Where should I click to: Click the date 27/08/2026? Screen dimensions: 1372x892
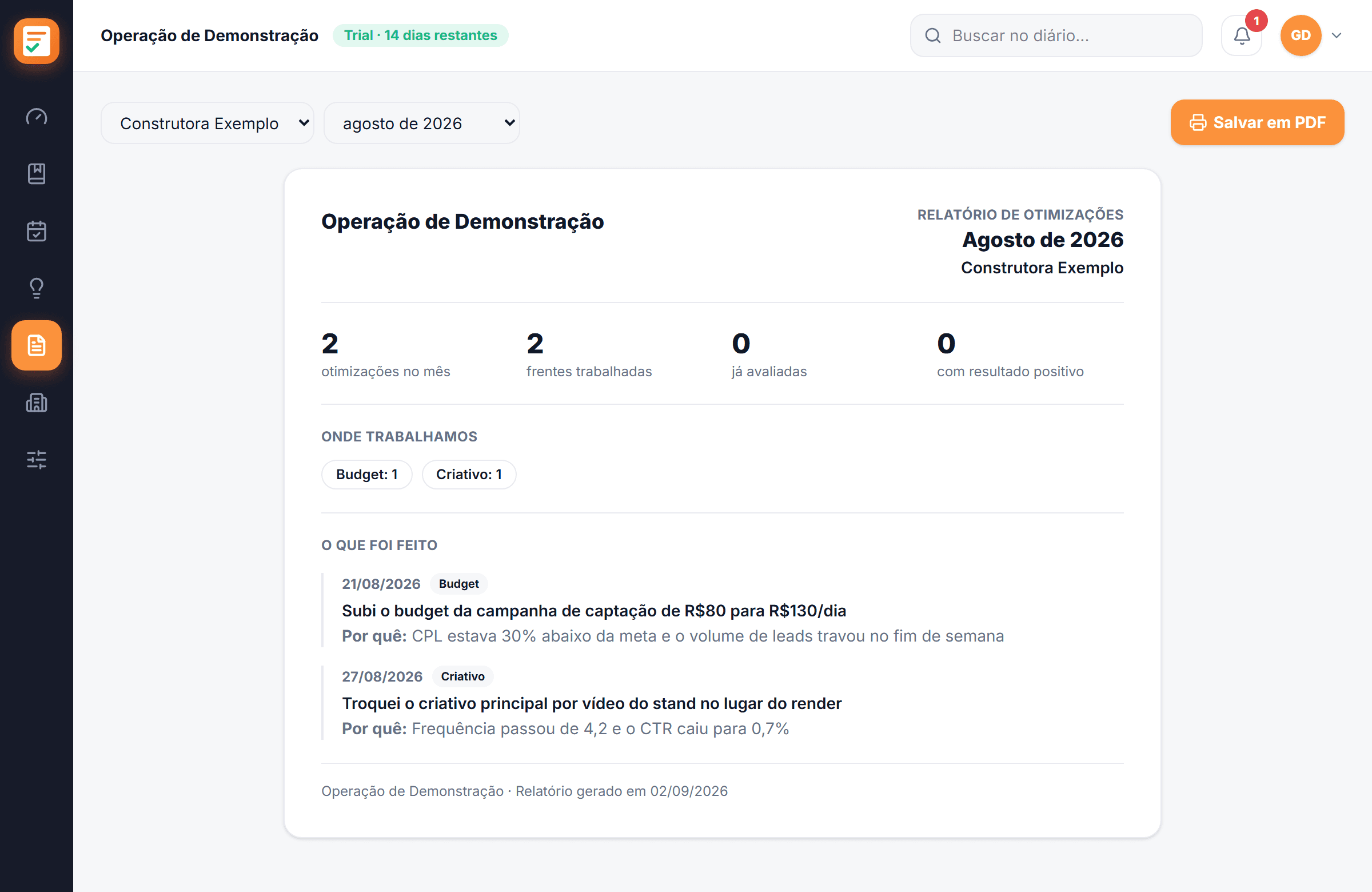coord(382,676)
